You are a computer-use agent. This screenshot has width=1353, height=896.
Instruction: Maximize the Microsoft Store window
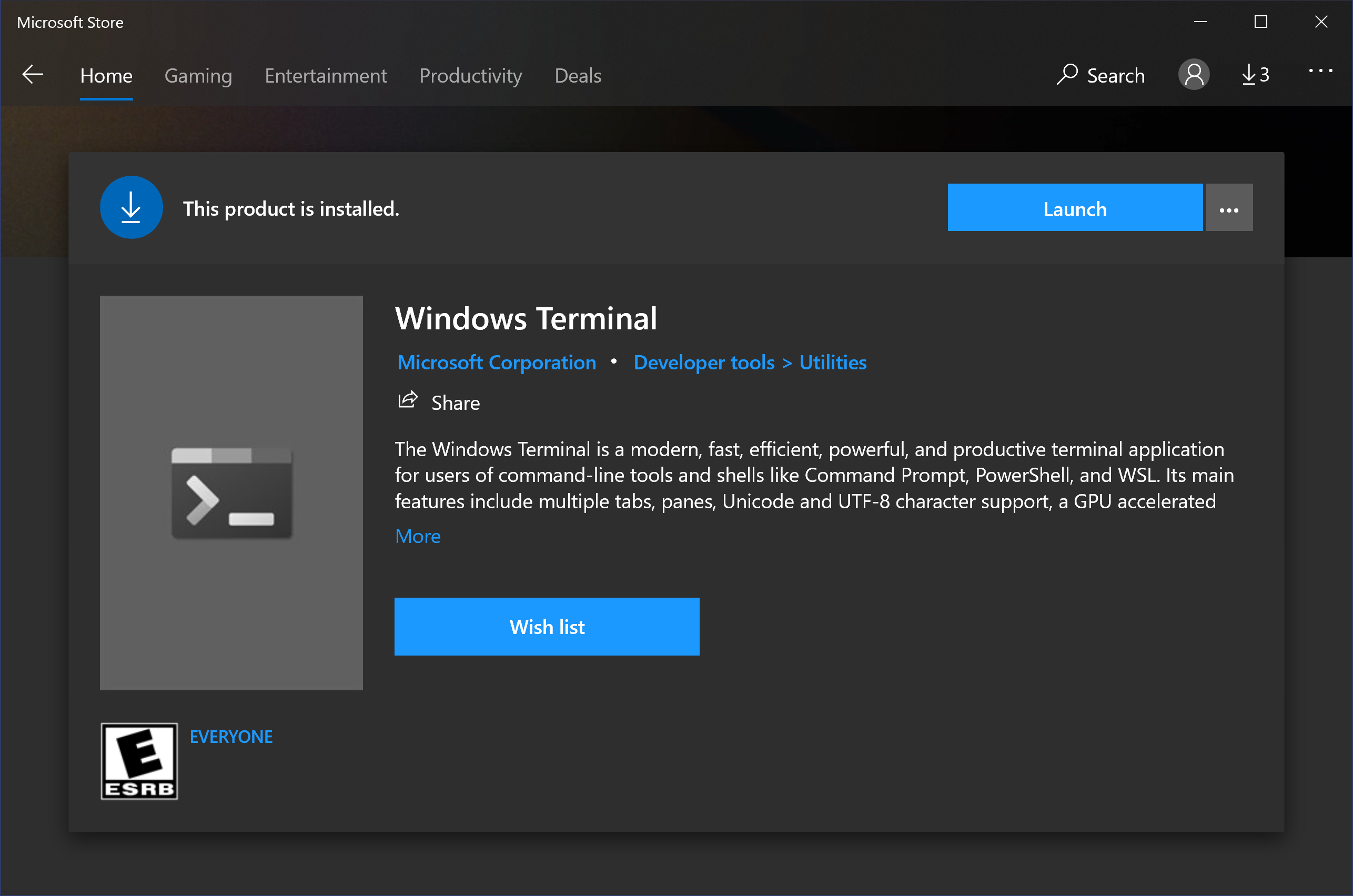(1260, 22)
